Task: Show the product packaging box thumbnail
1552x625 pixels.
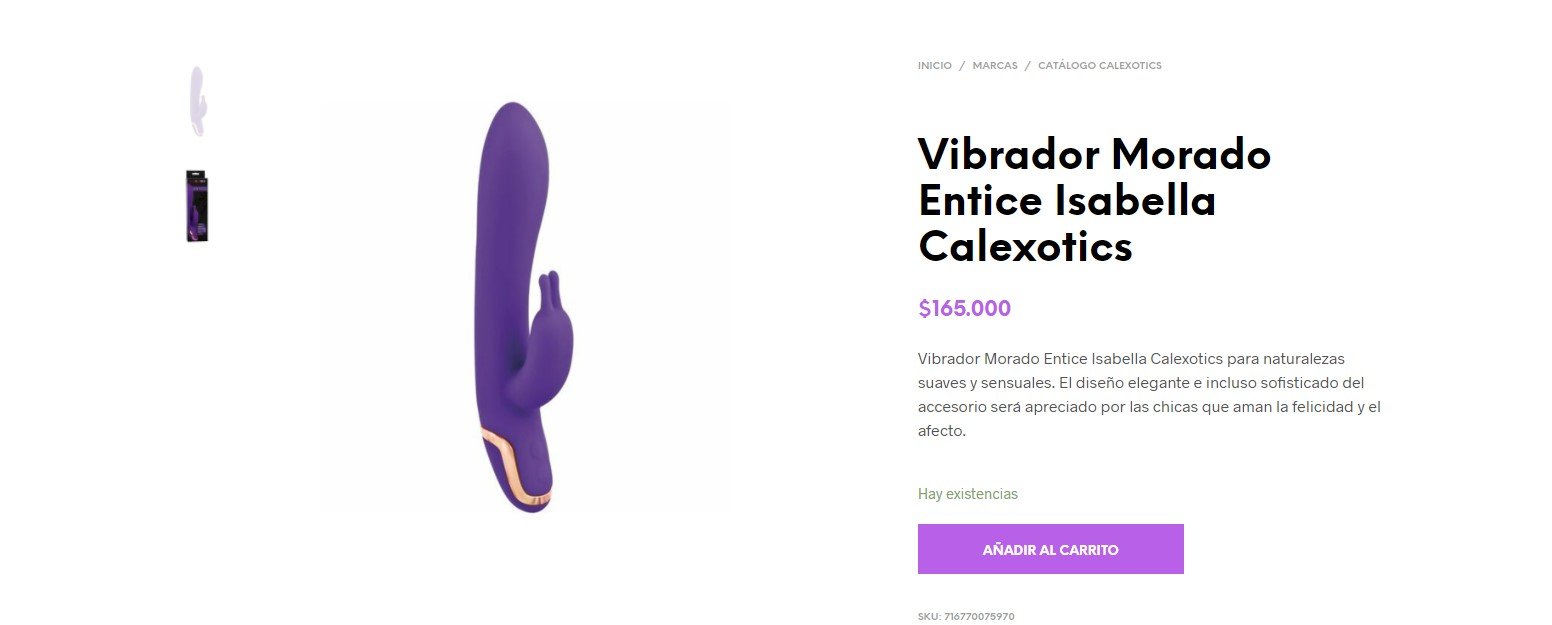Action: coord(197,206)
